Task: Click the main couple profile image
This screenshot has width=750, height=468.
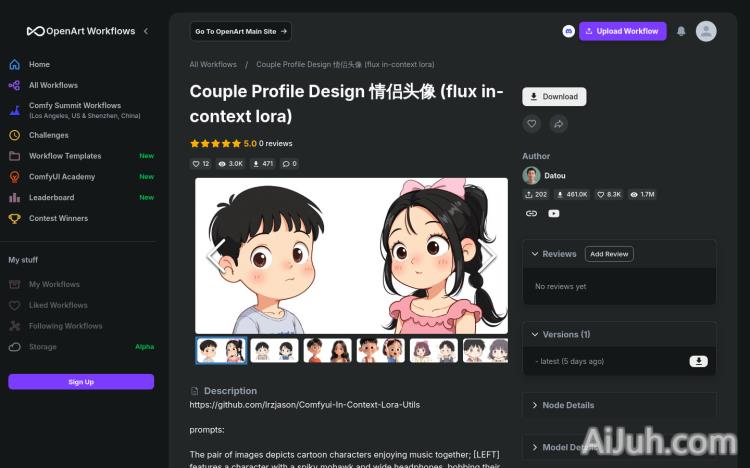Action: (352, 256)
